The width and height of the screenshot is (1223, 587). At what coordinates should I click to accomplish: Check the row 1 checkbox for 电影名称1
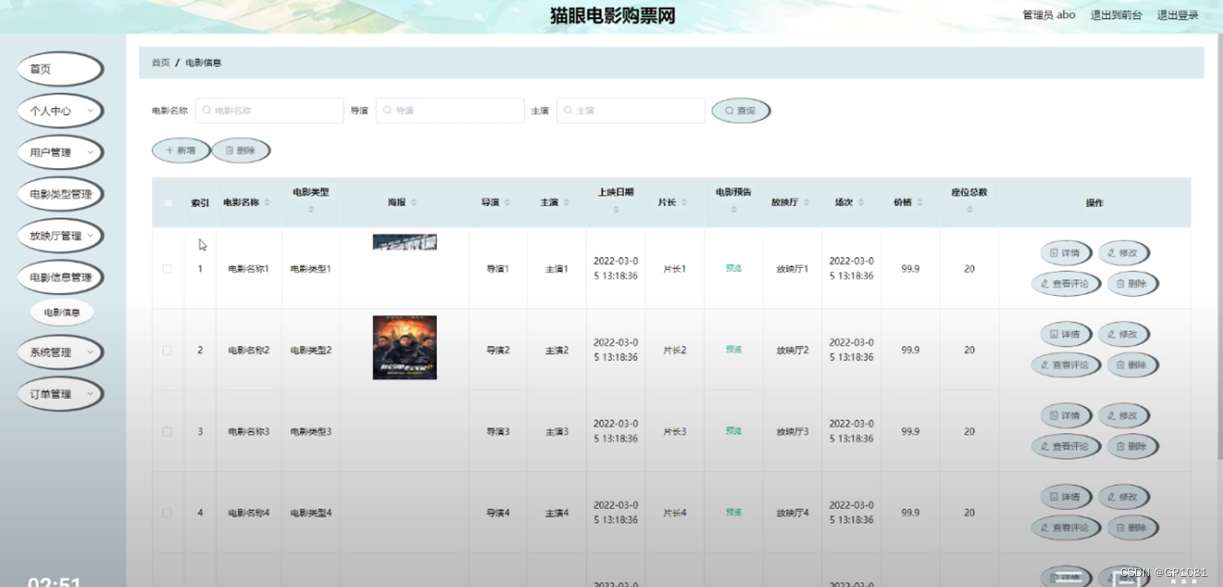(x=167, y=269)
